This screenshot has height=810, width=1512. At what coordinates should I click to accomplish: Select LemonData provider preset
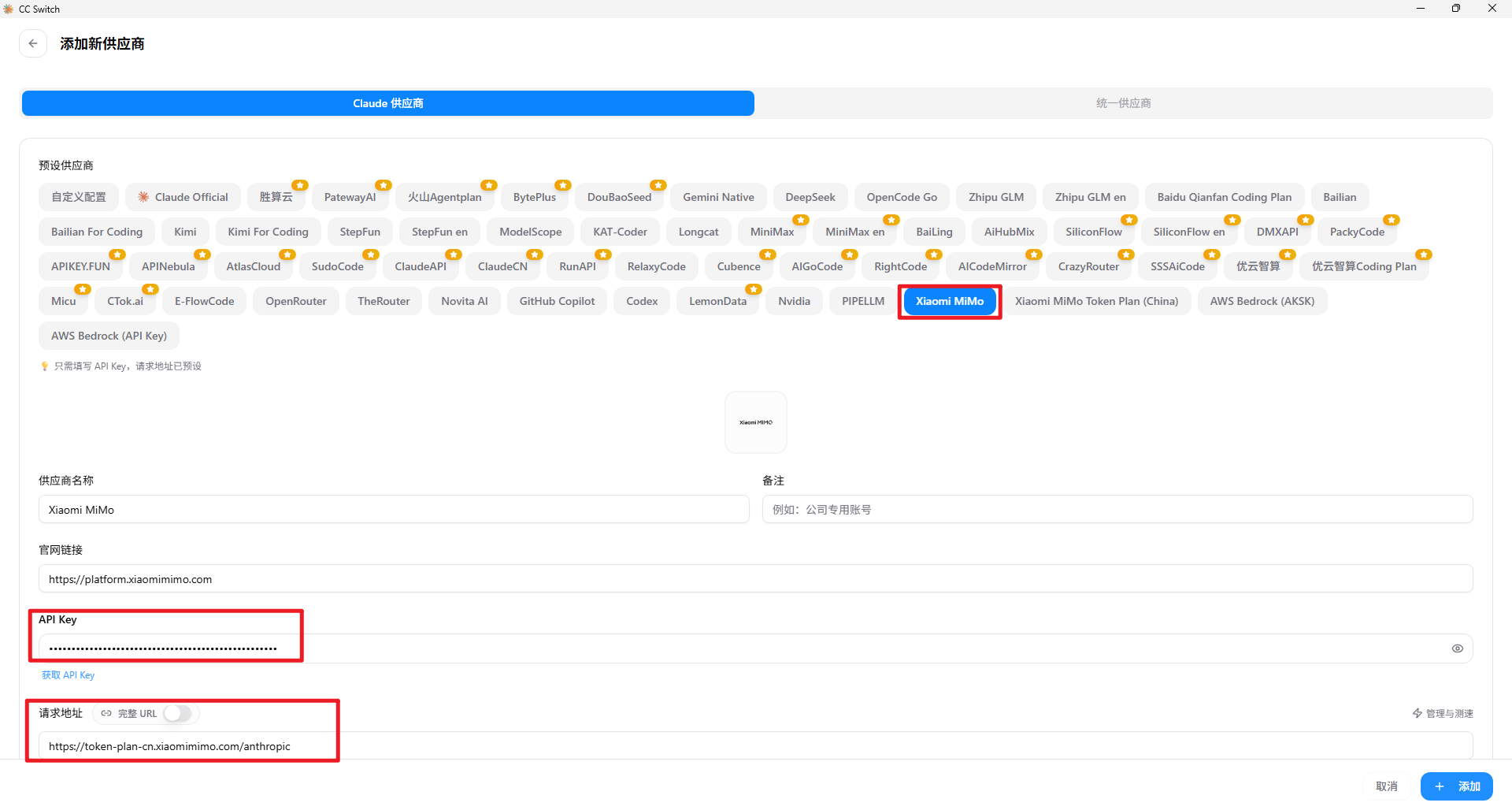pos(718,301)
